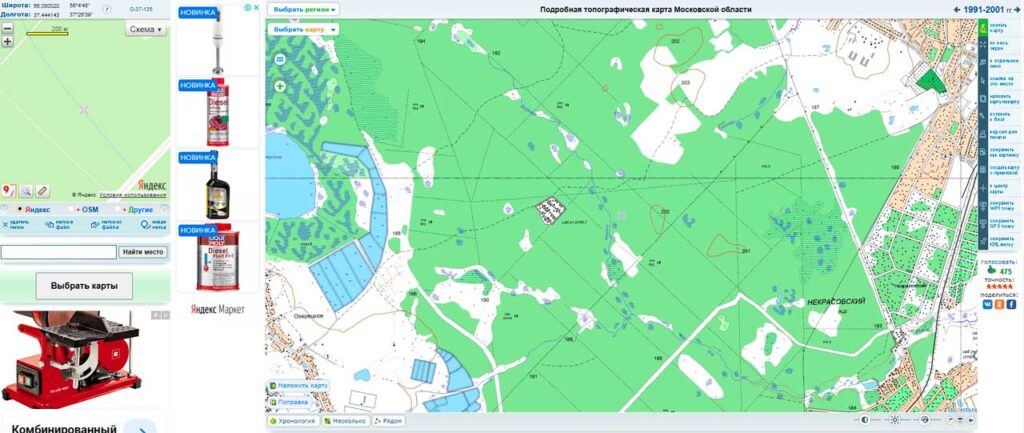
Task: Click the hand blender ad thumbnail
Action: point(217,40)
